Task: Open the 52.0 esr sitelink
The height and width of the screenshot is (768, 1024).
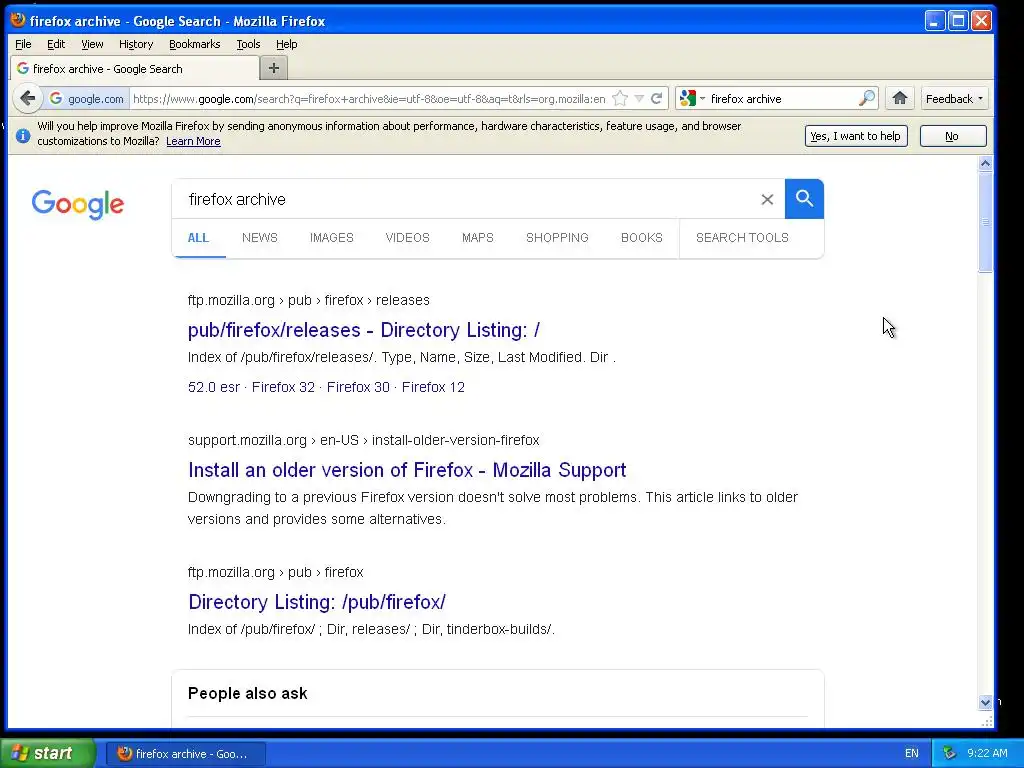Action: (x=214, y=387)
